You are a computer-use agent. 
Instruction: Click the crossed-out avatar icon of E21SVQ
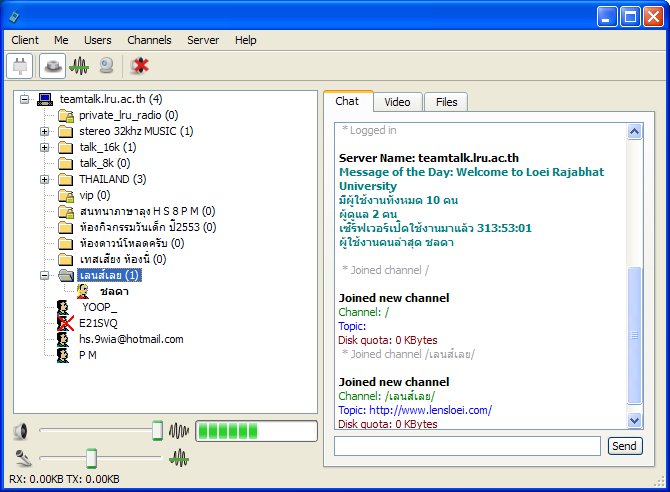click(65, 323)
